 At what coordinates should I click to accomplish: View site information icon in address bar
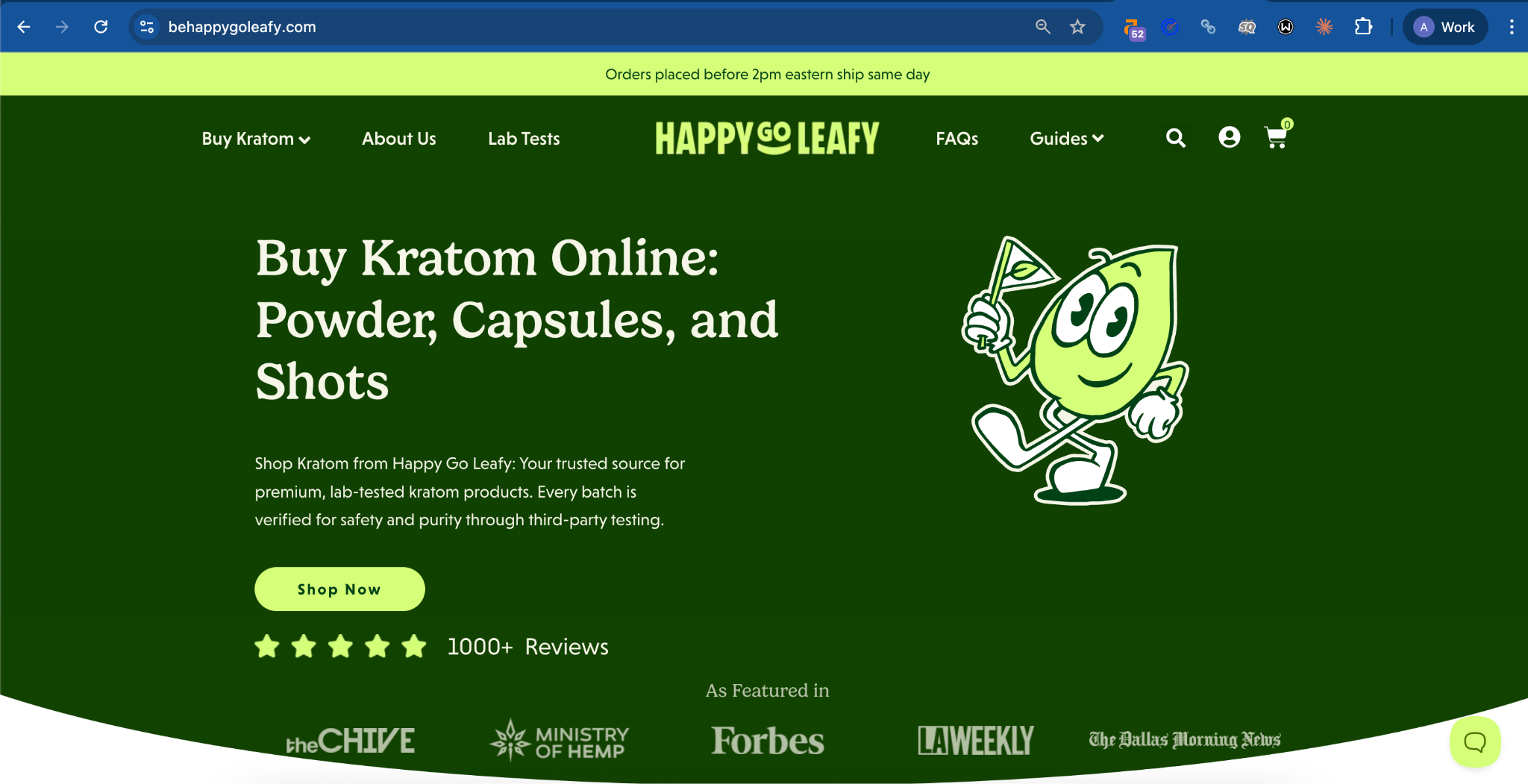(x=147, y=27)
